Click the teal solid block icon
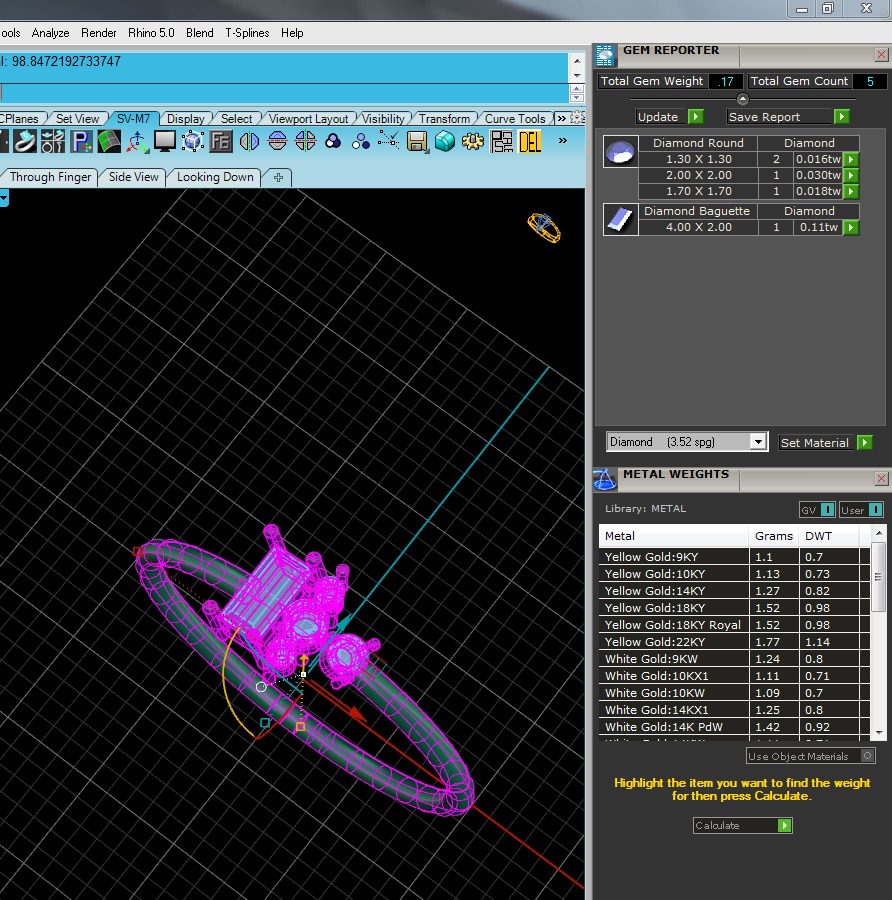 pyautogui.click(x=445, y=141)
